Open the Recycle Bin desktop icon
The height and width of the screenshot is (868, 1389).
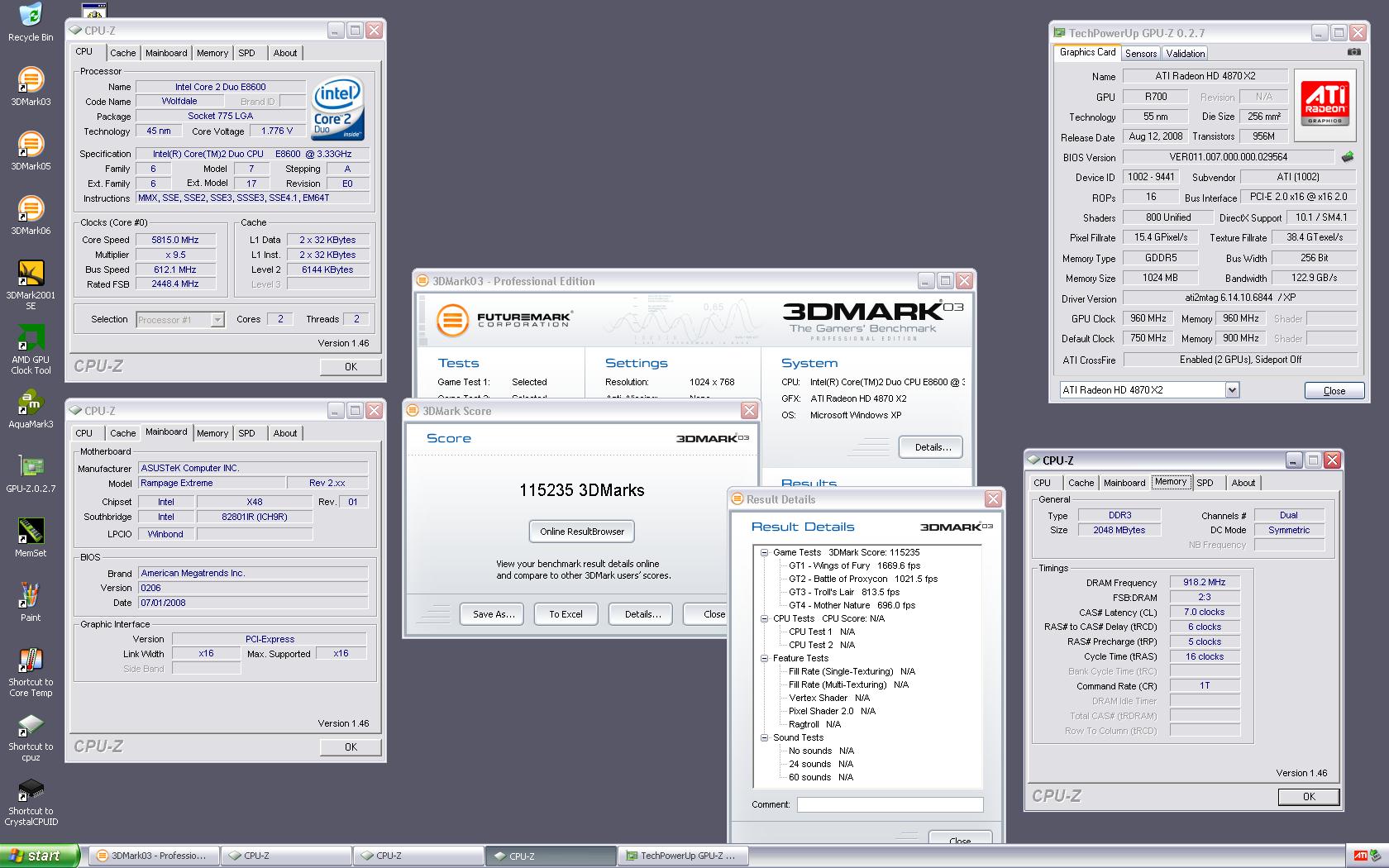[x=31, y=22]
